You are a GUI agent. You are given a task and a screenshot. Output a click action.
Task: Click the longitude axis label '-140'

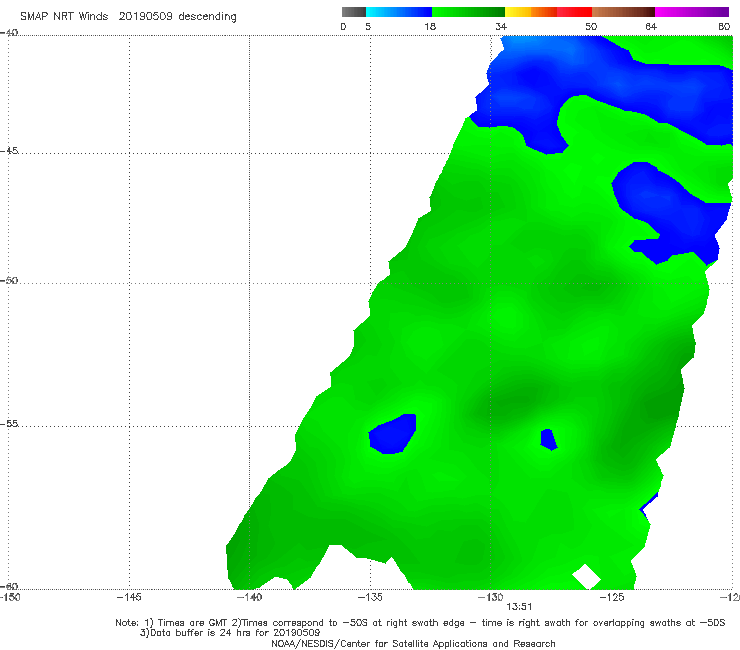tap(249, 597)
